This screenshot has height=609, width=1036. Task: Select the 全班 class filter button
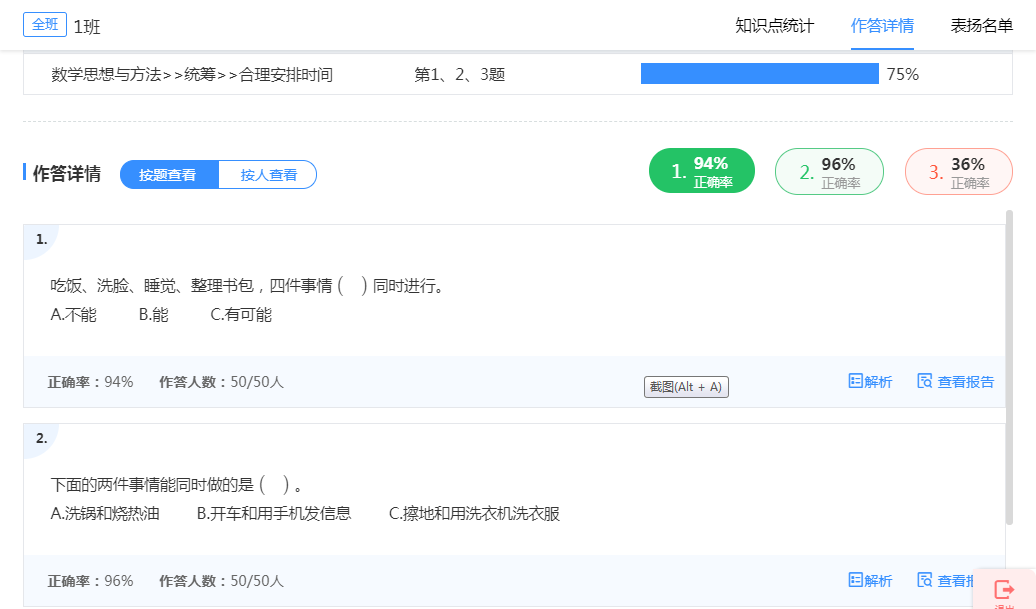tap(45, 25)
